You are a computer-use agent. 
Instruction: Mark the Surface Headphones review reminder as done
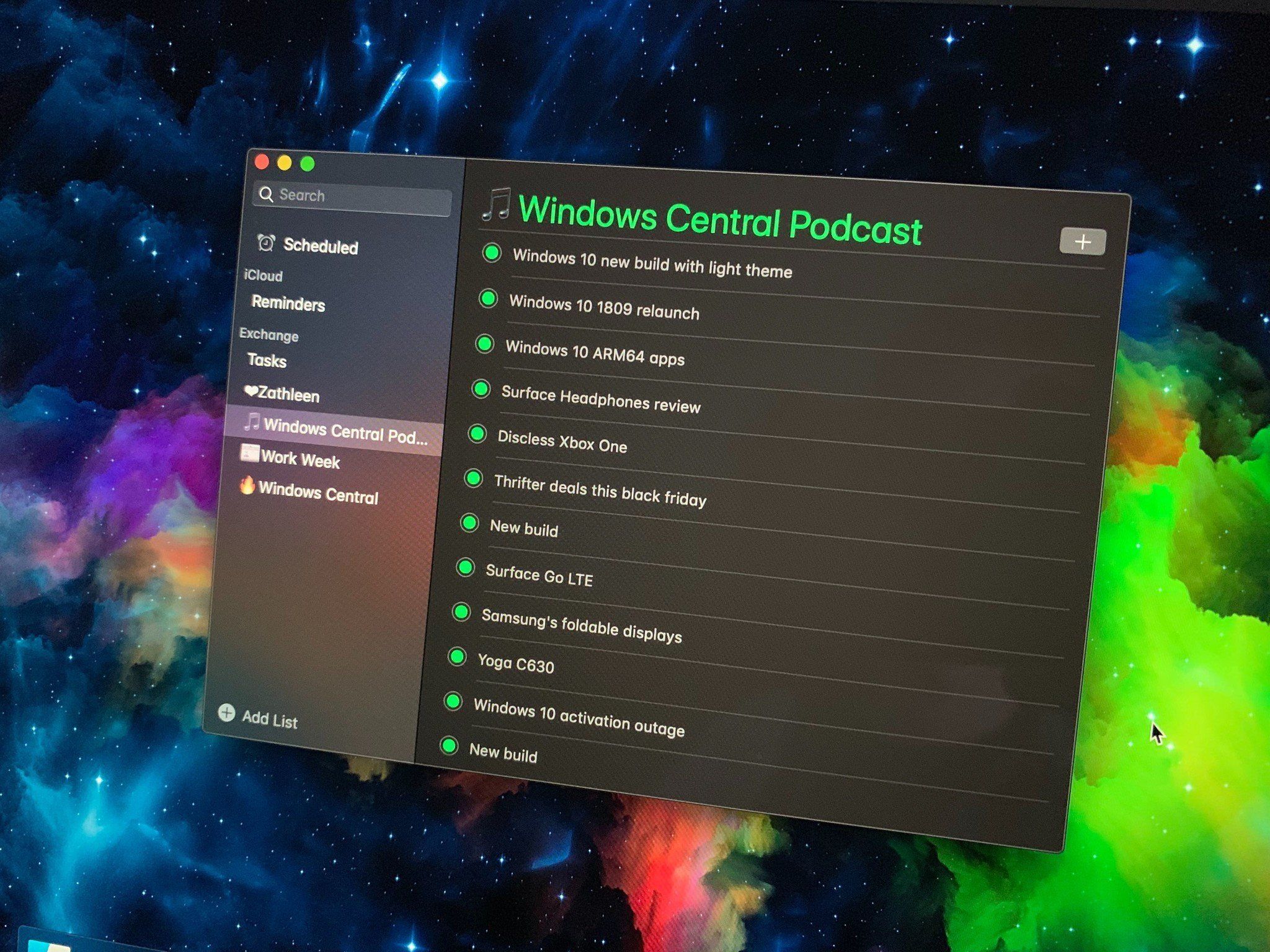tap(481, 389)
